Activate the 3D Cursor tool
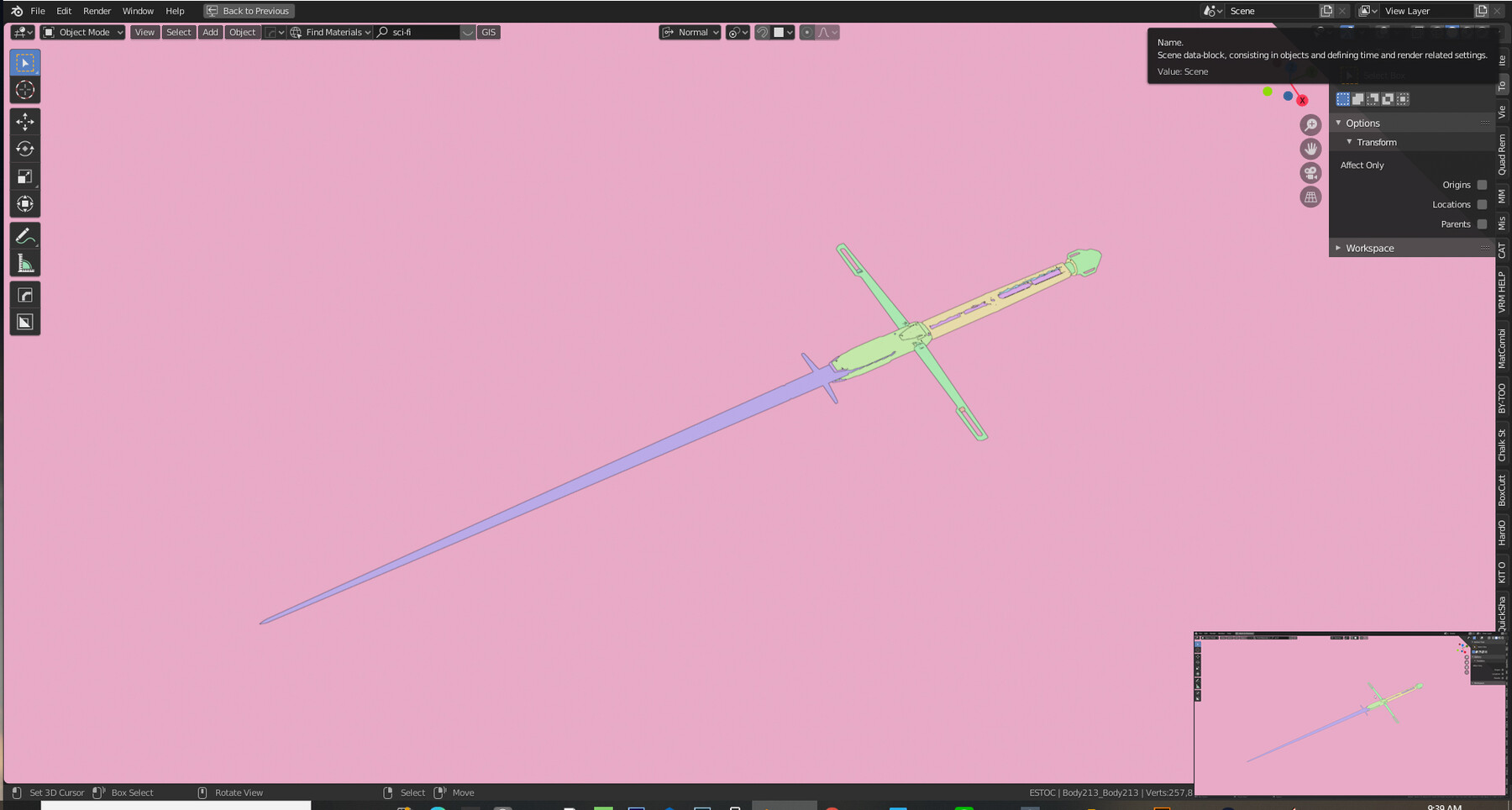This screenshot has height=810, width=1512. [x=25, y=90]
